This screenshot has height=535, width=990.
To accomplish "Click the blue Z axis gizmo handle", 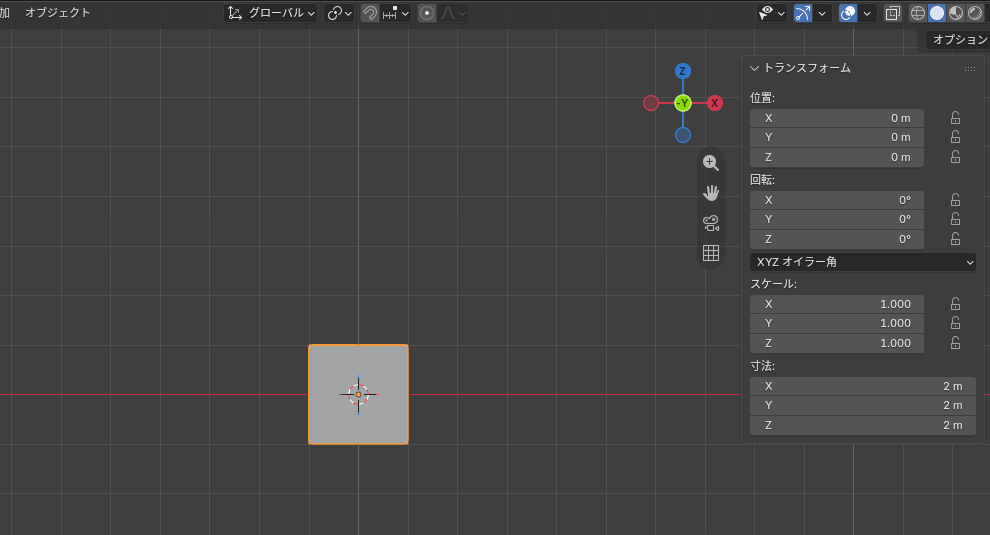I will click(x=683, y=71).
